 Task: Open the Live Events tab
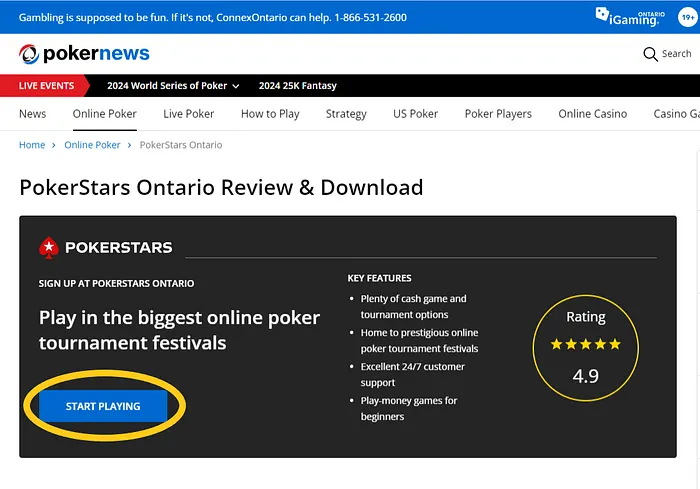click(46, 86)
